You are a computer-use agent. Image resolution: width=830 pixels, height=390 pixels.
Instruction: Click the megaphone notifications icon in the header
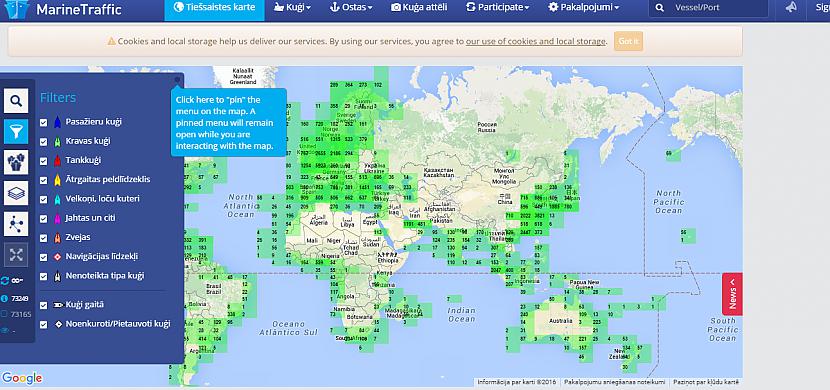pos(791,8)
